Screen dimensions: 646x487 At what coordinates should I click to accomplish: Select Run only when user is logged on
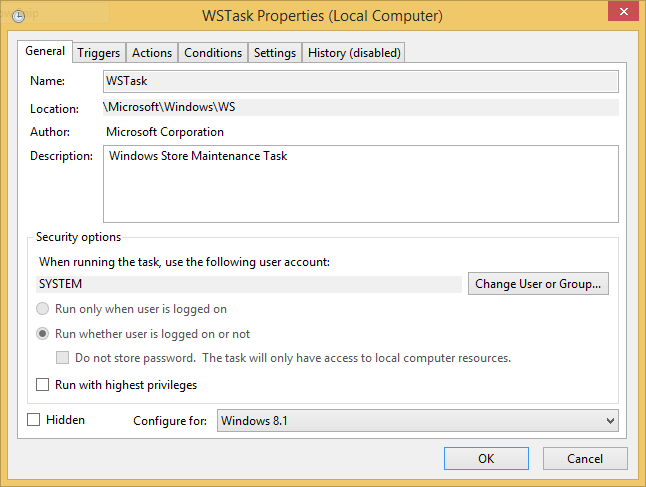43,309
